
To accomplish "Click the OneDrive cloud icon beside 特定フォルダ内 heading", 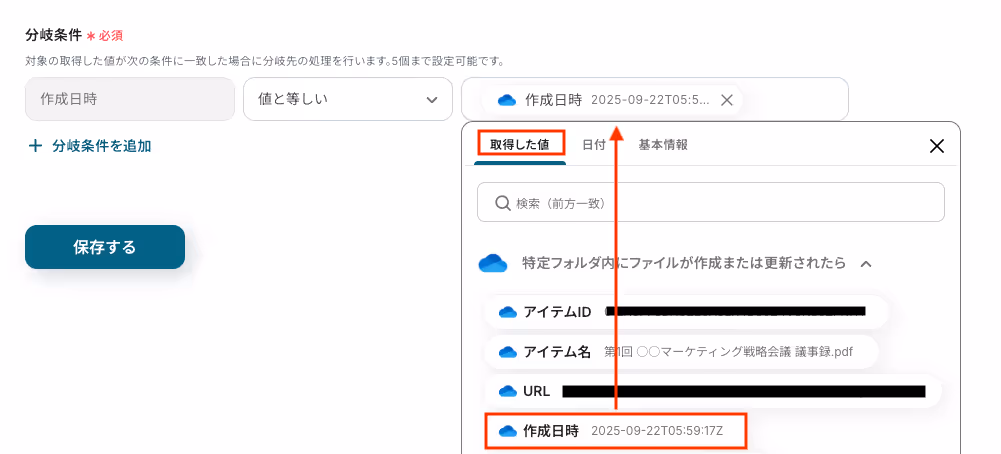I will tap(493, 263).
